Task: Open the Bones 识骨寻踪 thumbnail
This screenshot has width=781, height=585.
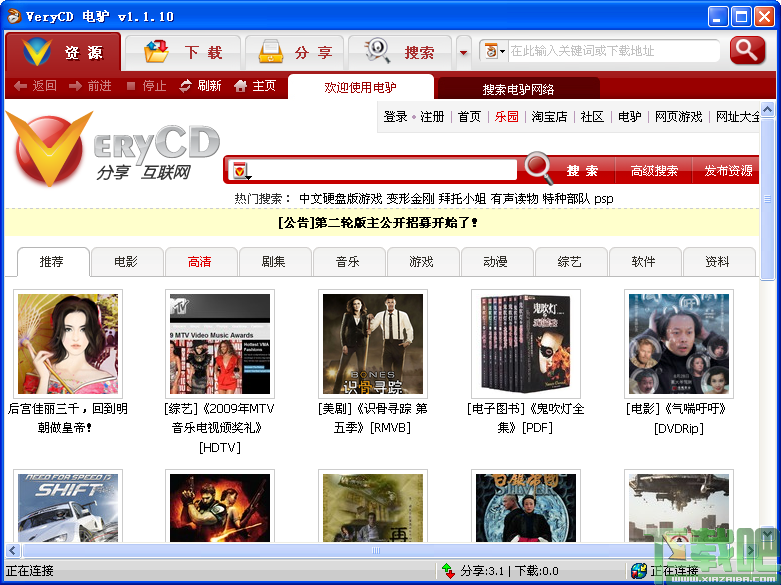Action: click(373, 344)
